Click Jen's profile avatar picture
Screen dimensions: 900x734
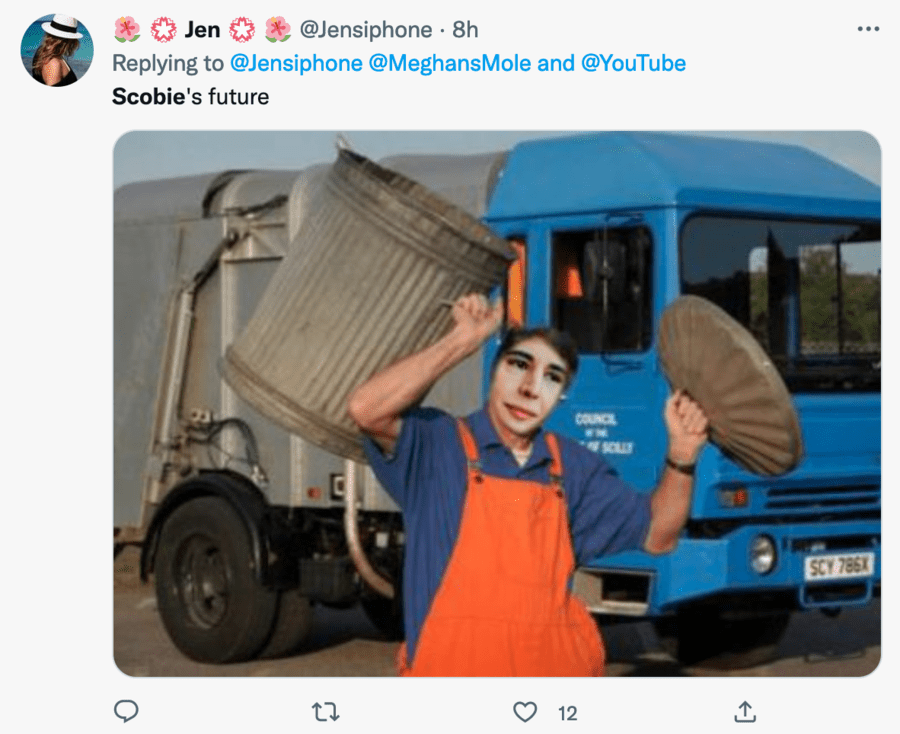pos(57,50)
